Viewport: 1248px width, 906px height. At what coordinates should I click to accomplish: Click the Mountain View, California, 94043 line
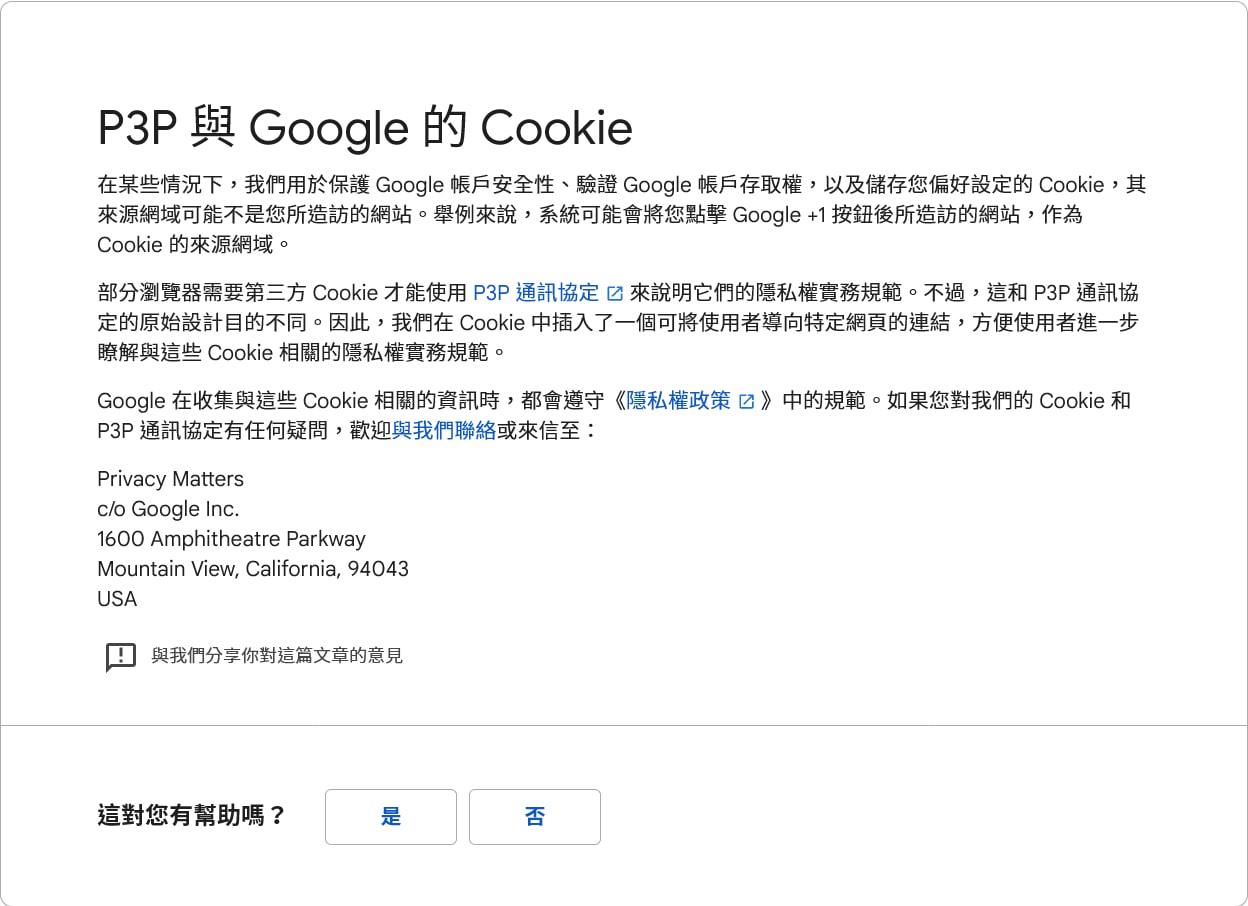(253, 569)
